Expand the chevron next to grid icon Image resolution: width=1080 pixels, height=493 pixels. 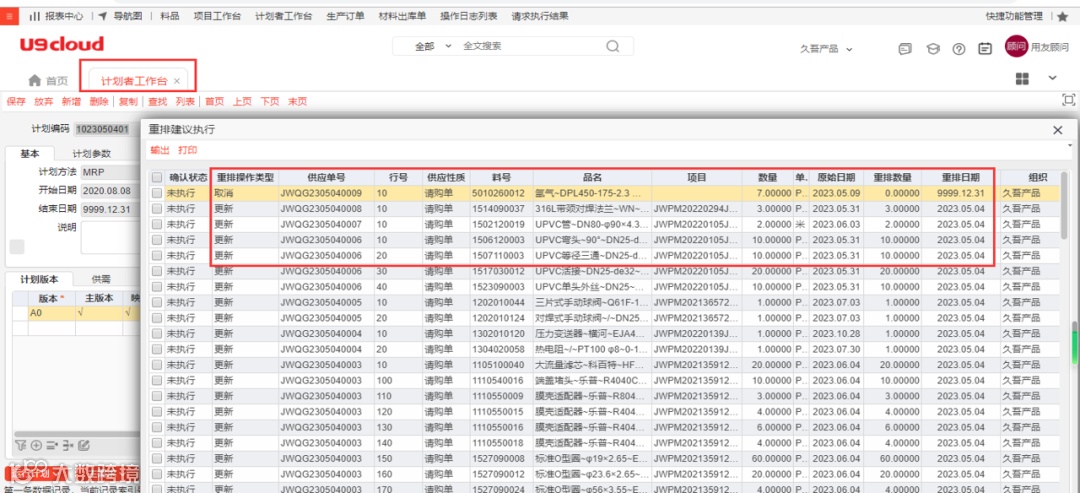click(1052, 78)
